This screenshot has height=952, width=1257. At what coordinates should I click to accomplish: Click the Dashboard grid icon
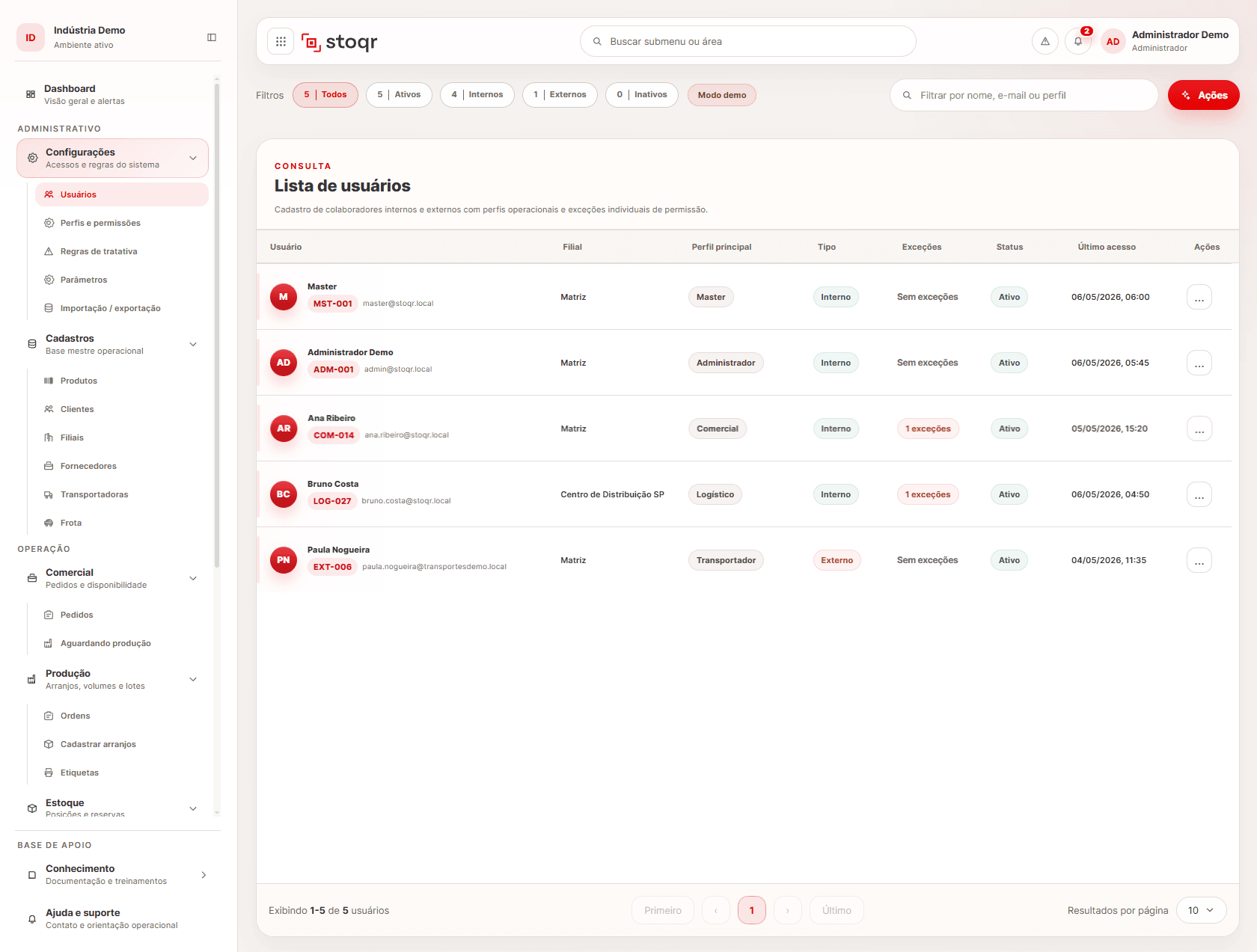click(31, 94)
